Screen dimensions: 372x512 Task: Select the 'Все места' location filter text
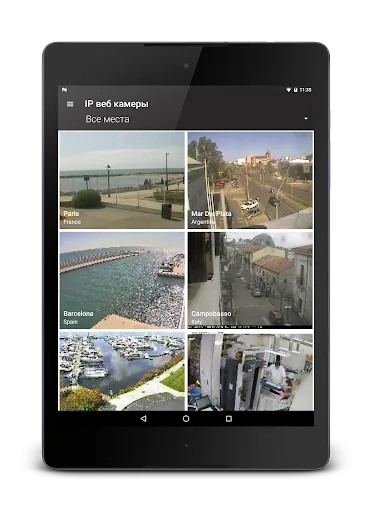pyautogui.click(x=107, y=119)
